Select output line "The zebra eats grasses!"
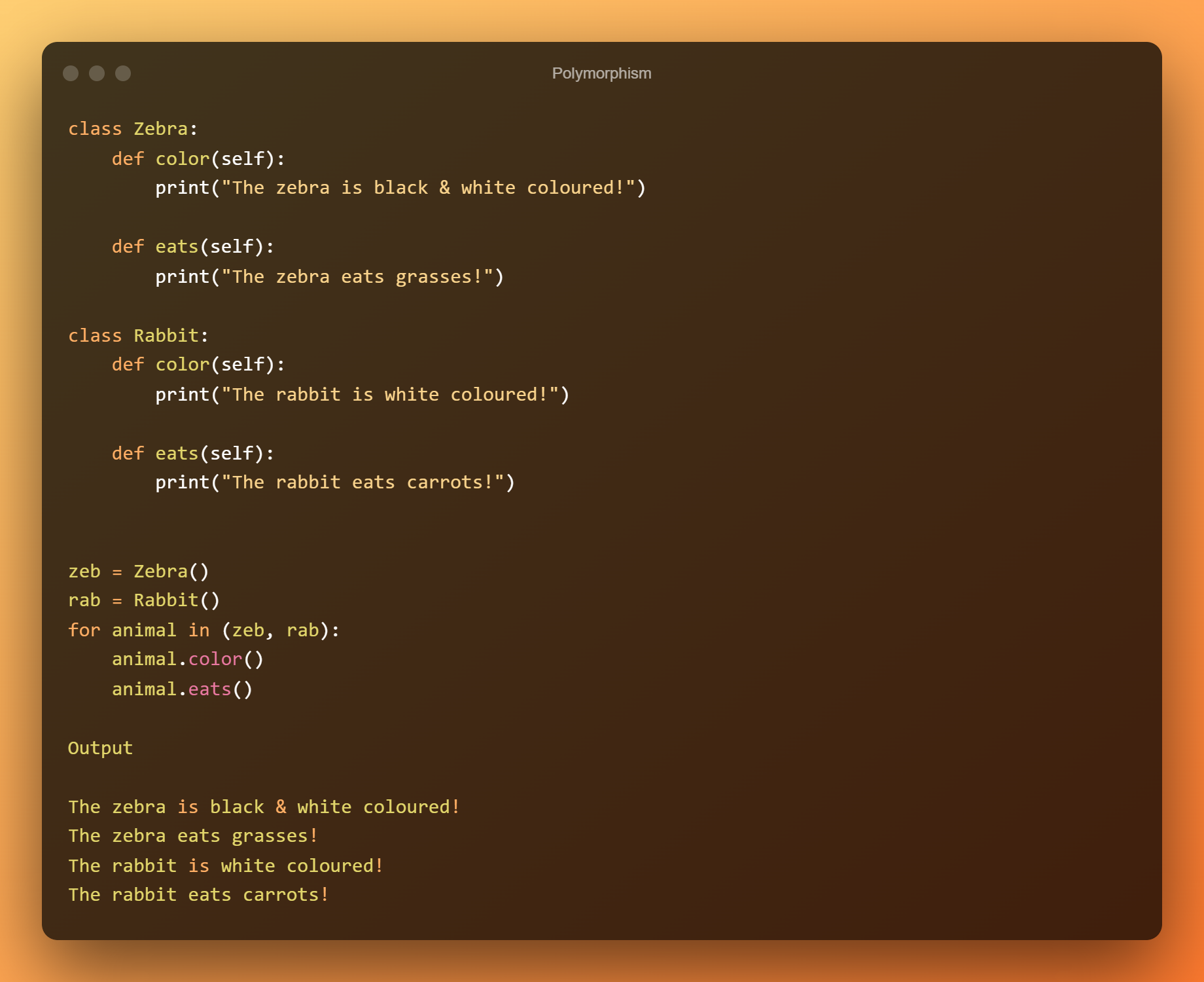 click(x=193, y=836)
